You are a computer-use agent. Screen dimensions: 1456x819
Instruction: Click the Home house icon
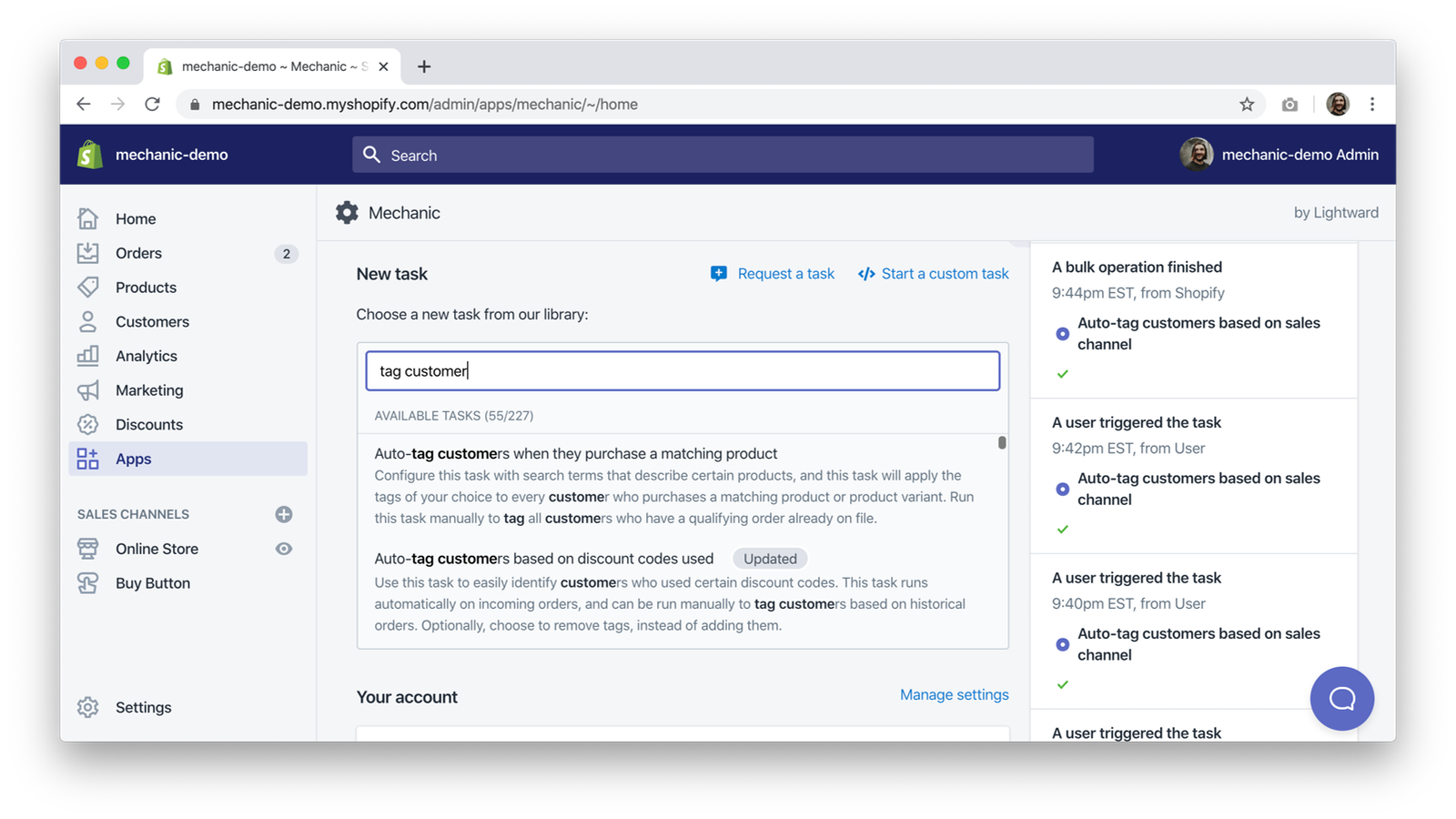88,218
